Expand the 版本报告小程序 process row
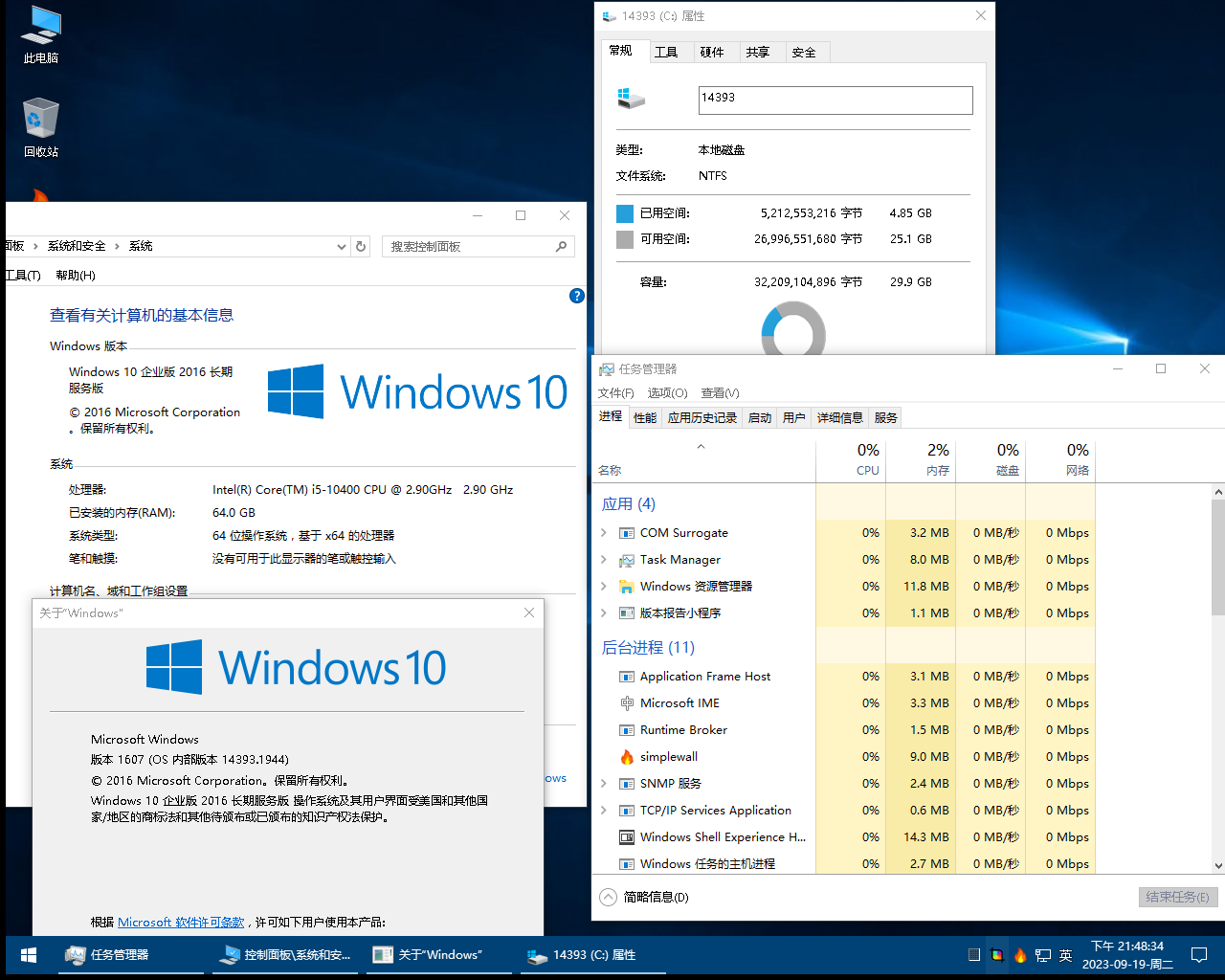Viewport: 1225px width, 980px height. pos(604,613)
